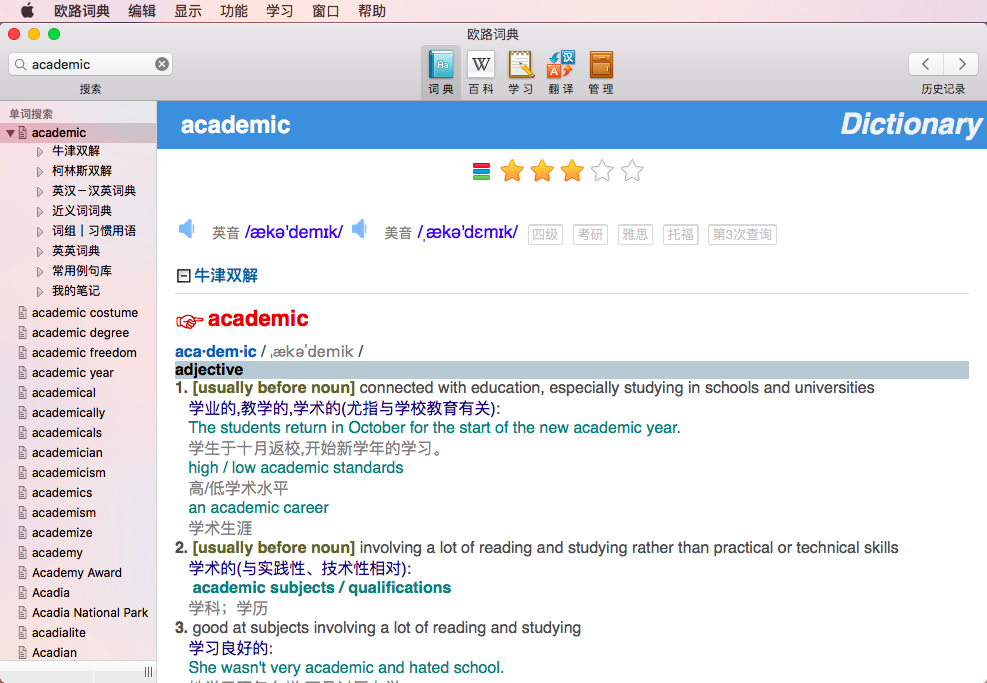This screenshot has height=683, width=987.
Task: Select academically in word list
Action: click(x=69, y=413)
